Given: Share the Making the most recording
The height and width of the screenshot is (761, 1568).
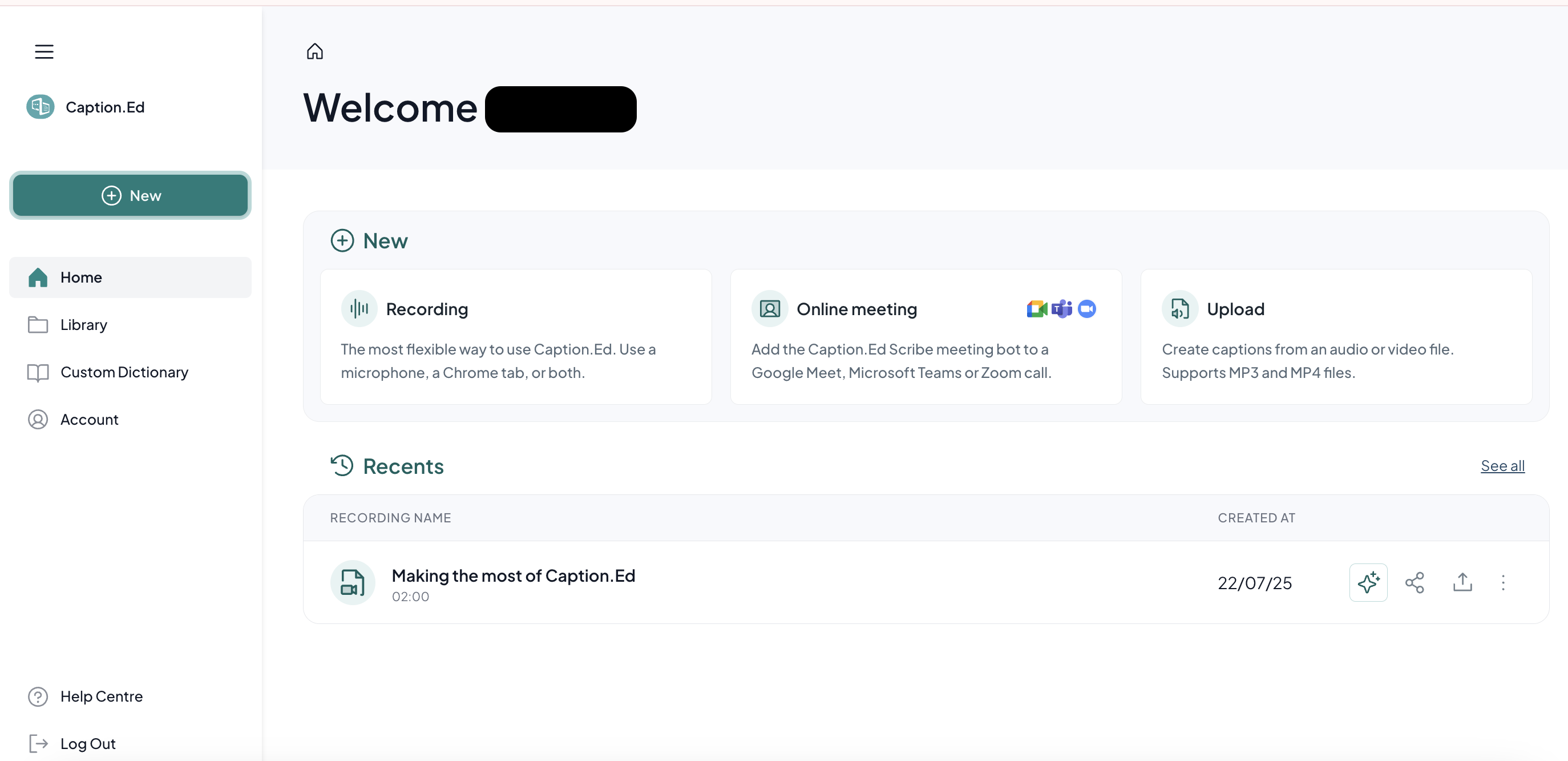Looking at the screenshot, I should pyautogui.click(x=1414, y=583).
